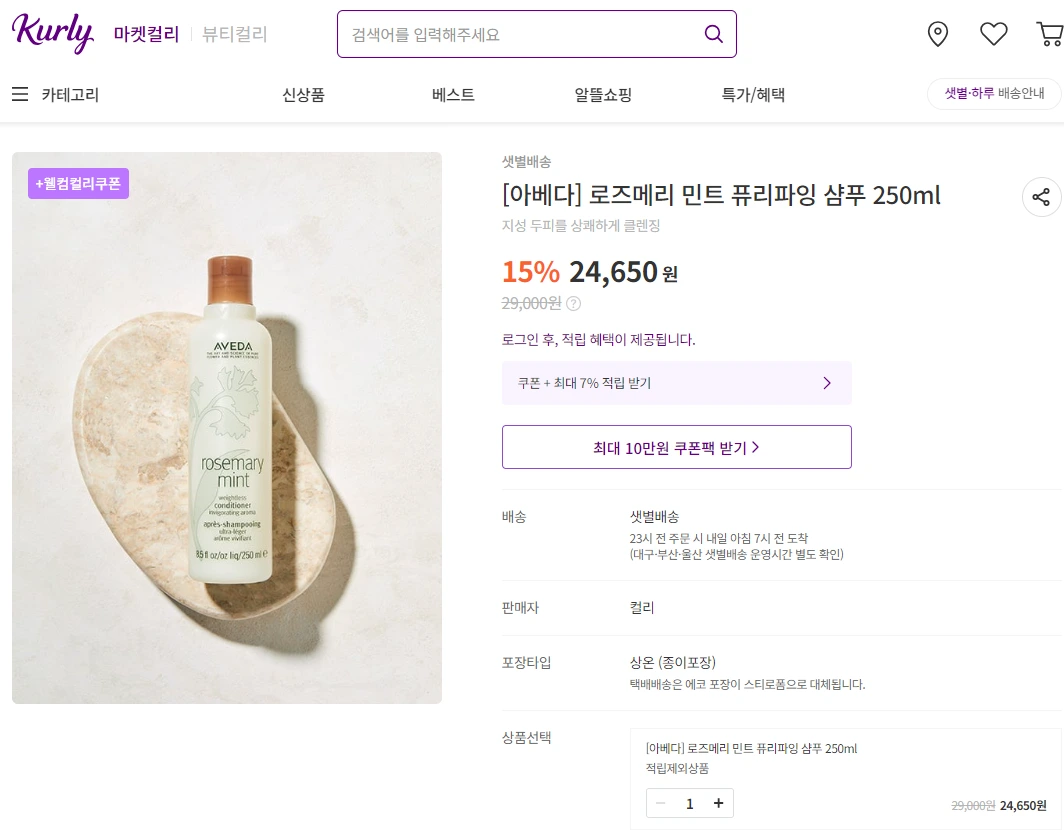Open the 베스트 menu
The height and width of the screenshot is (830, 1064).
[453, 94]
